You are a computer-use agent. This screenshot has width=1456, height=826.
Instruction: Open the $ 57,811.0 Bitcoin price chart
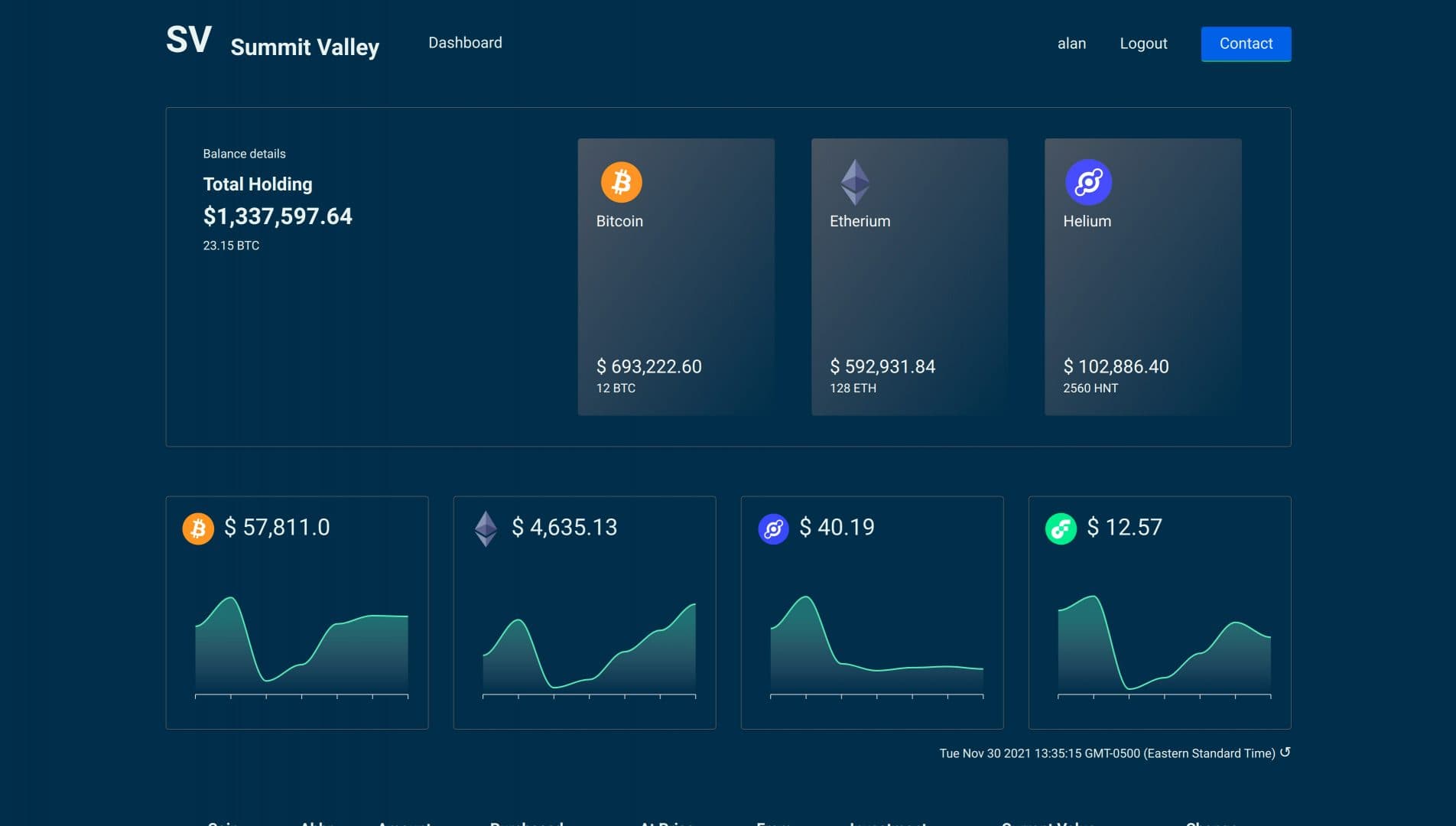pos(301,646)
